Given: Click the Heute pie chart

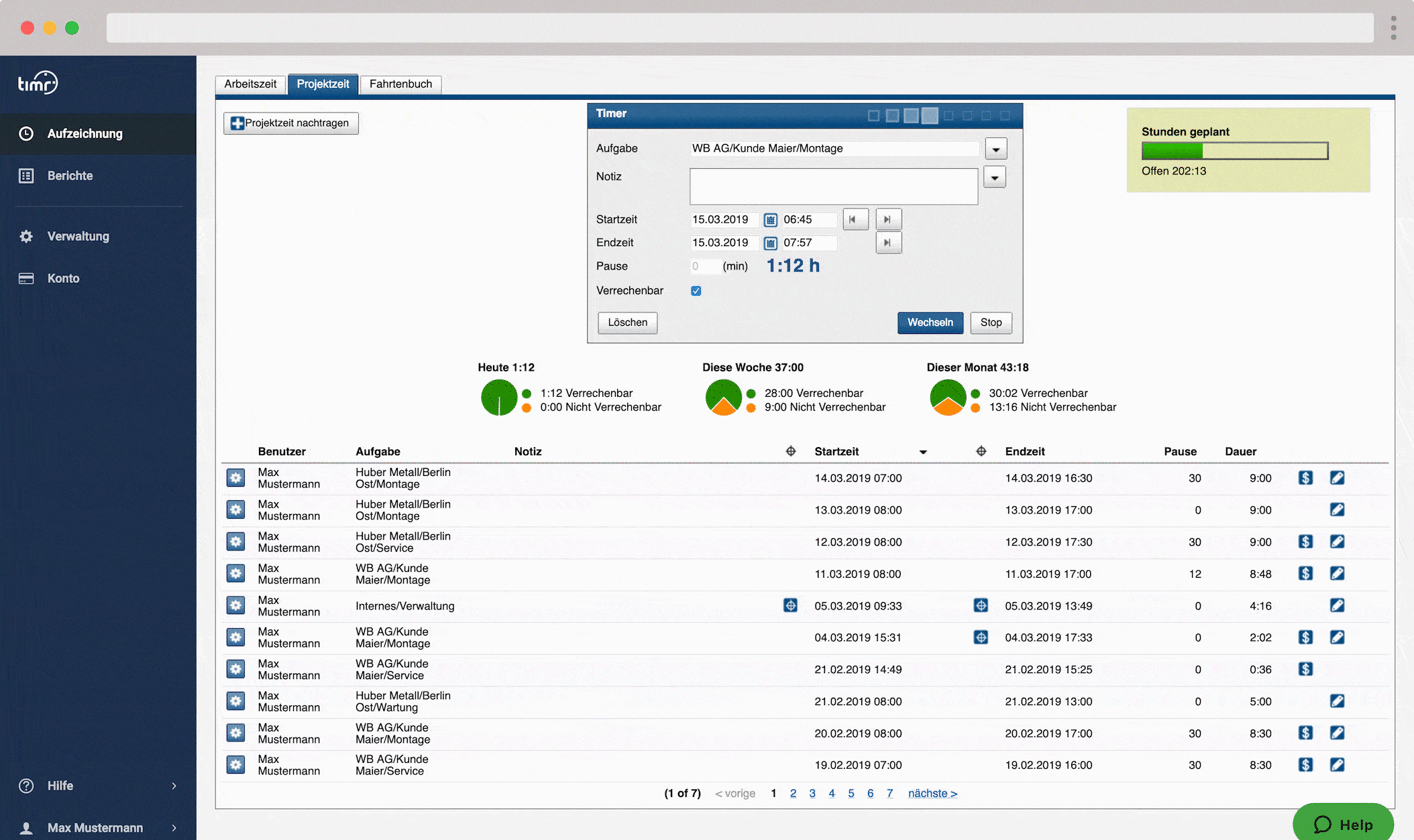Looking at the screenshot, I should [499, 398].
